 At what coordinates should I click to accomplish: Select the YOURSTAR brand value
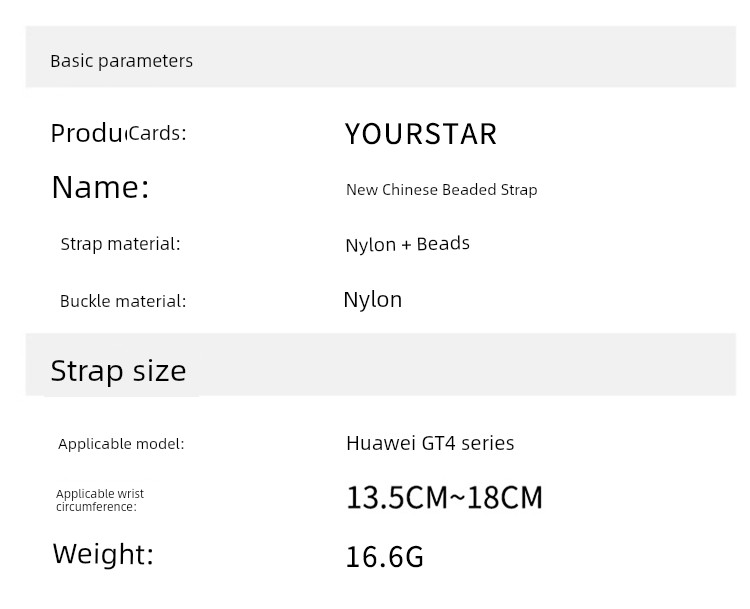pyautogui.click(x=421, y=134)
